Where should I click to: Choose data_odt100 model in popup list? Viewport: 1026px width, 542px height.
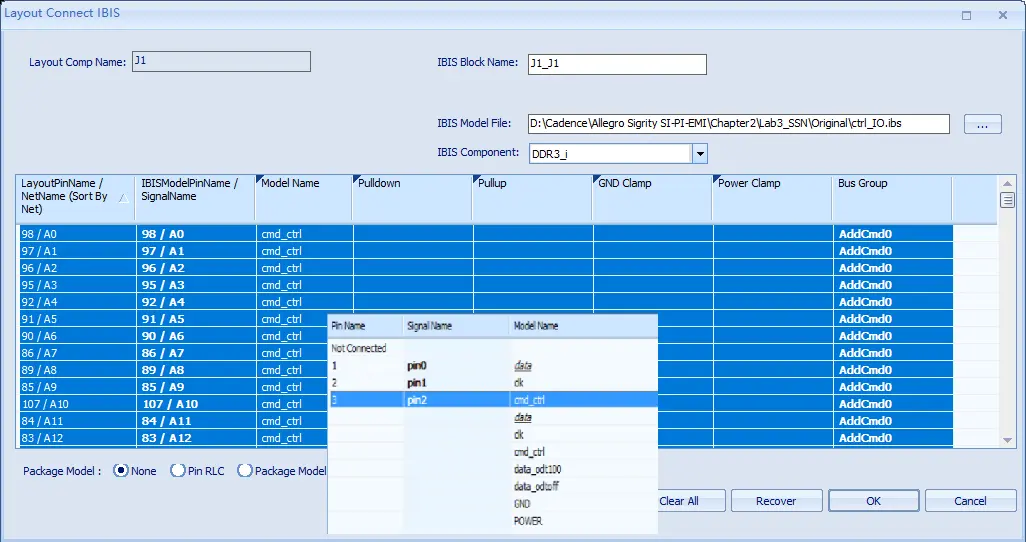[537, 469]
